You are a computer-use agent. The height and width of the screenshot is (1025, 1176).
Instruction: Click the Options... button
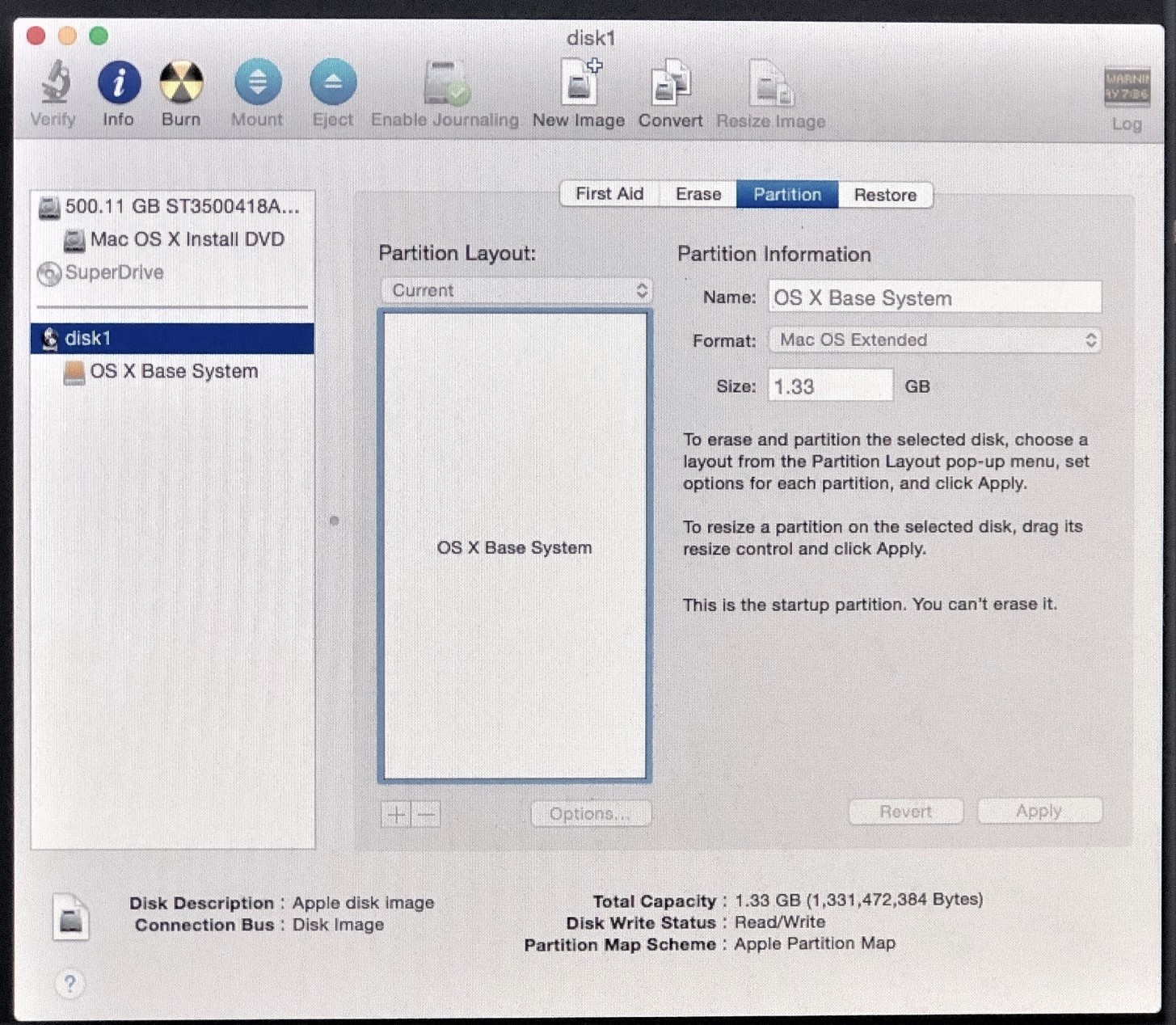click(591, 813)
